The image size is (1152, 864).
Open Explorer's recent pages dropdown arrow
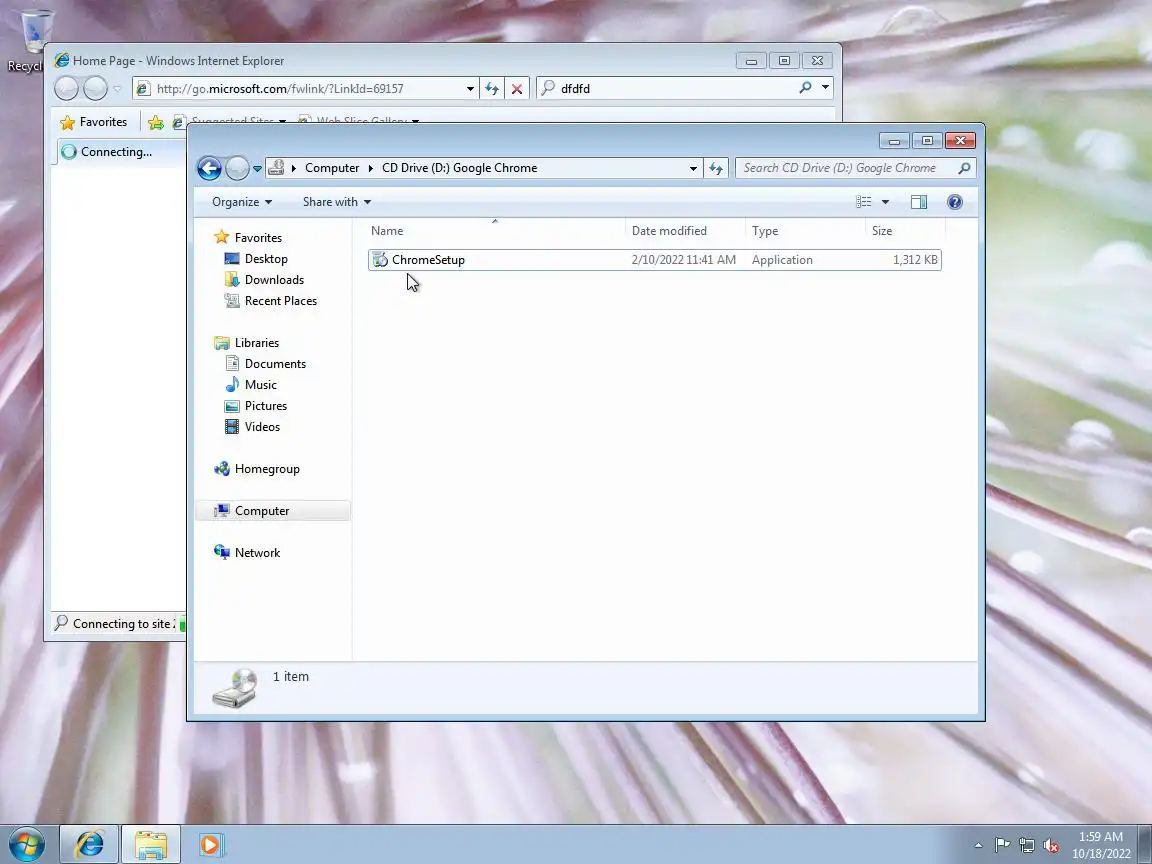[257, 169]
